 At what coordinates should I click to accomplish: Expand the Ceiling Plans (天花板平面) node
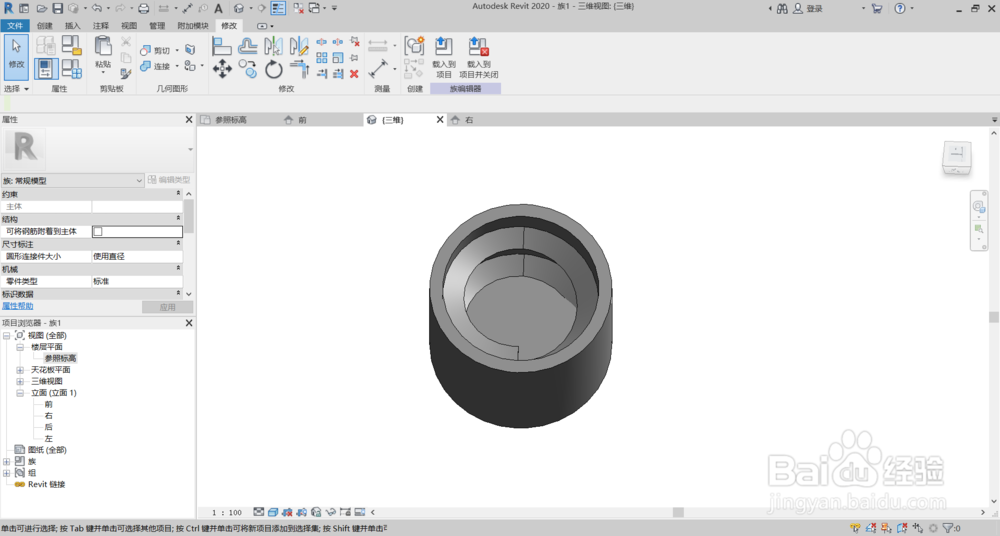20,370
